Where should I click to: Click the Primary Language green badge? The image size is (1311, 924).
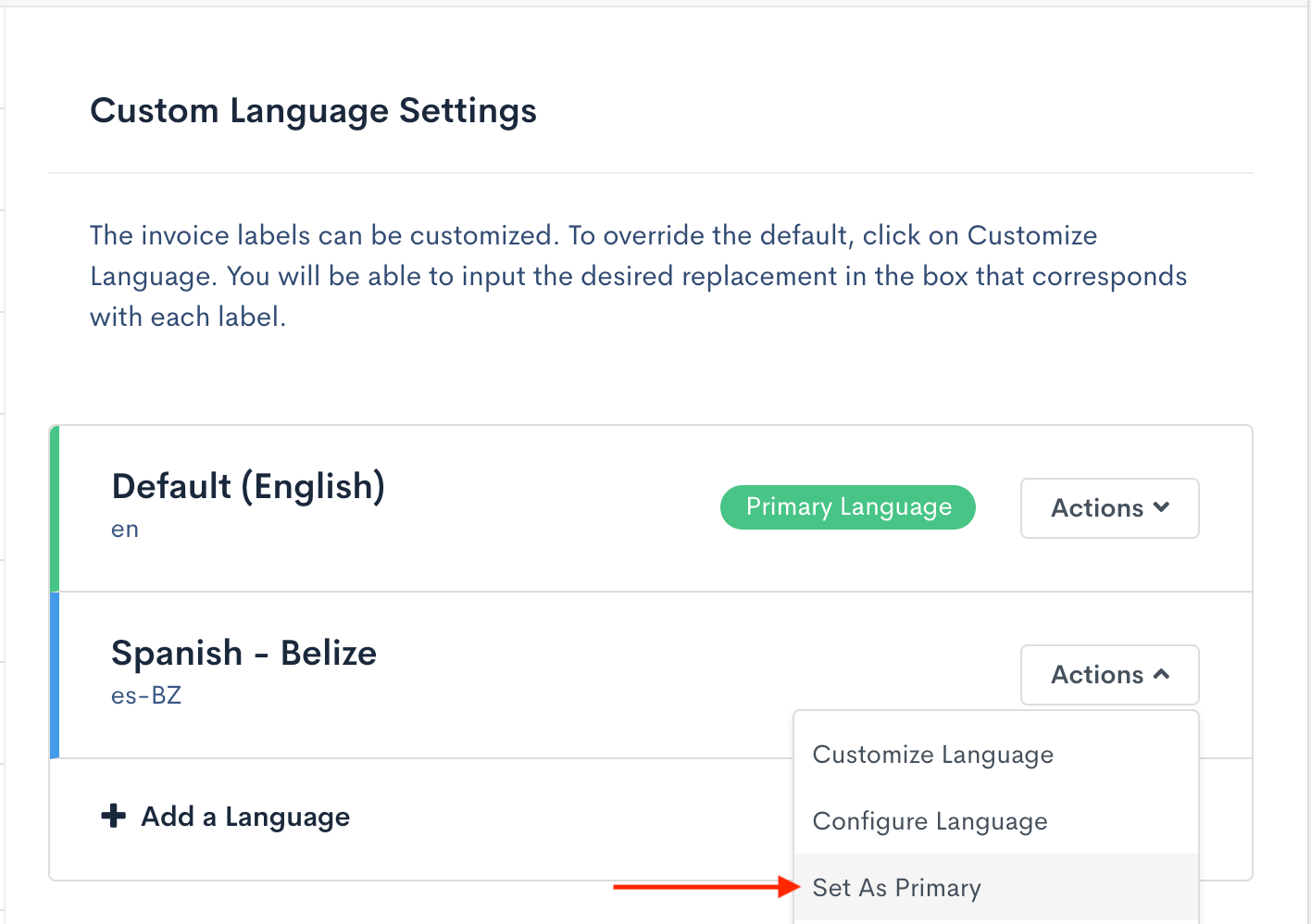click(x=847, y=506)
